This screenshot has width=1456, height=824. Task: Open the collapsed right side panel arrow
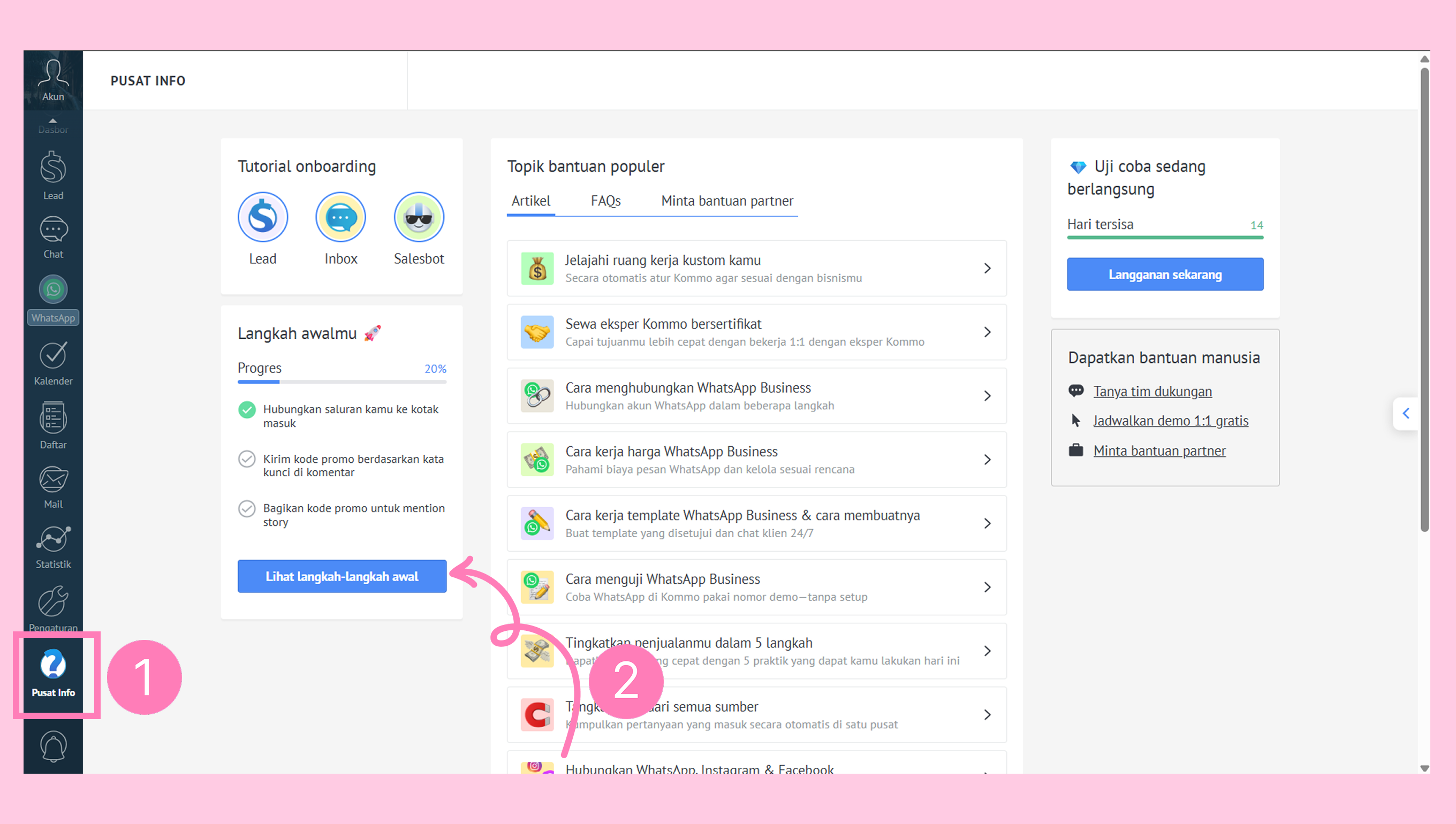[1406, 414]
